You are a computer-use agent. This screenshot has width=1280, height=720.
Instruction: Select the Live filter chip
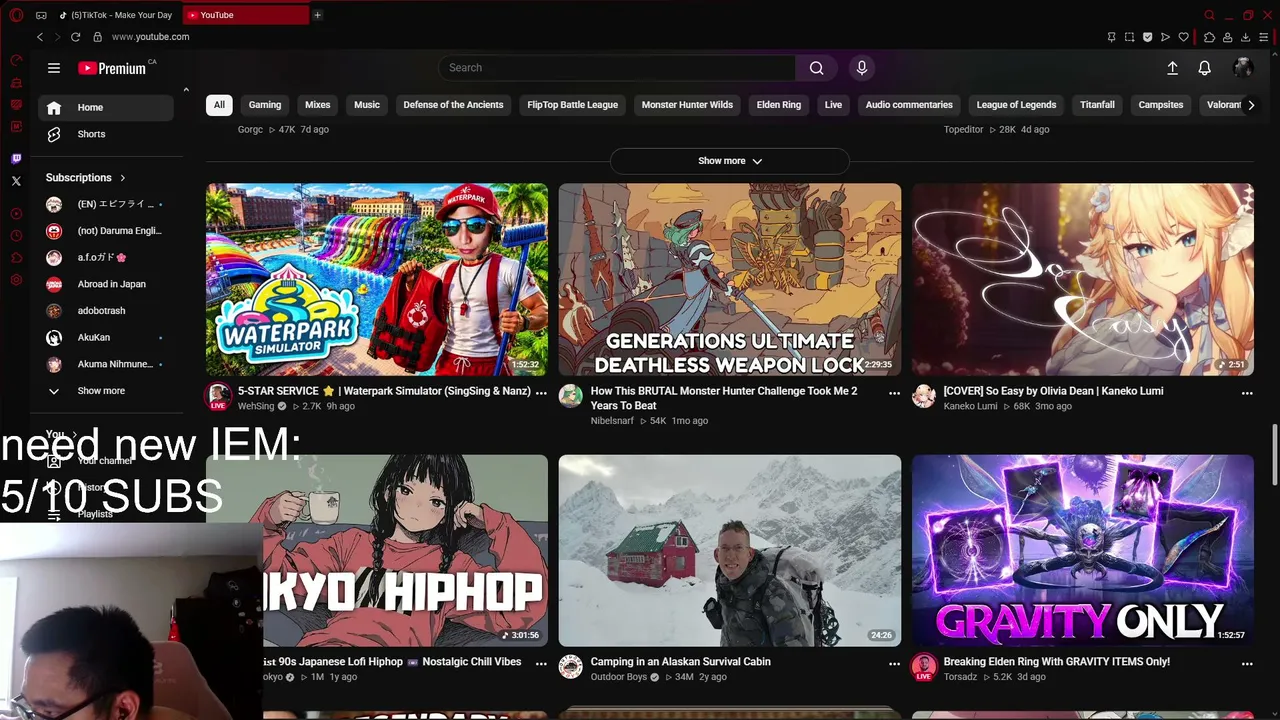(833, 105)
